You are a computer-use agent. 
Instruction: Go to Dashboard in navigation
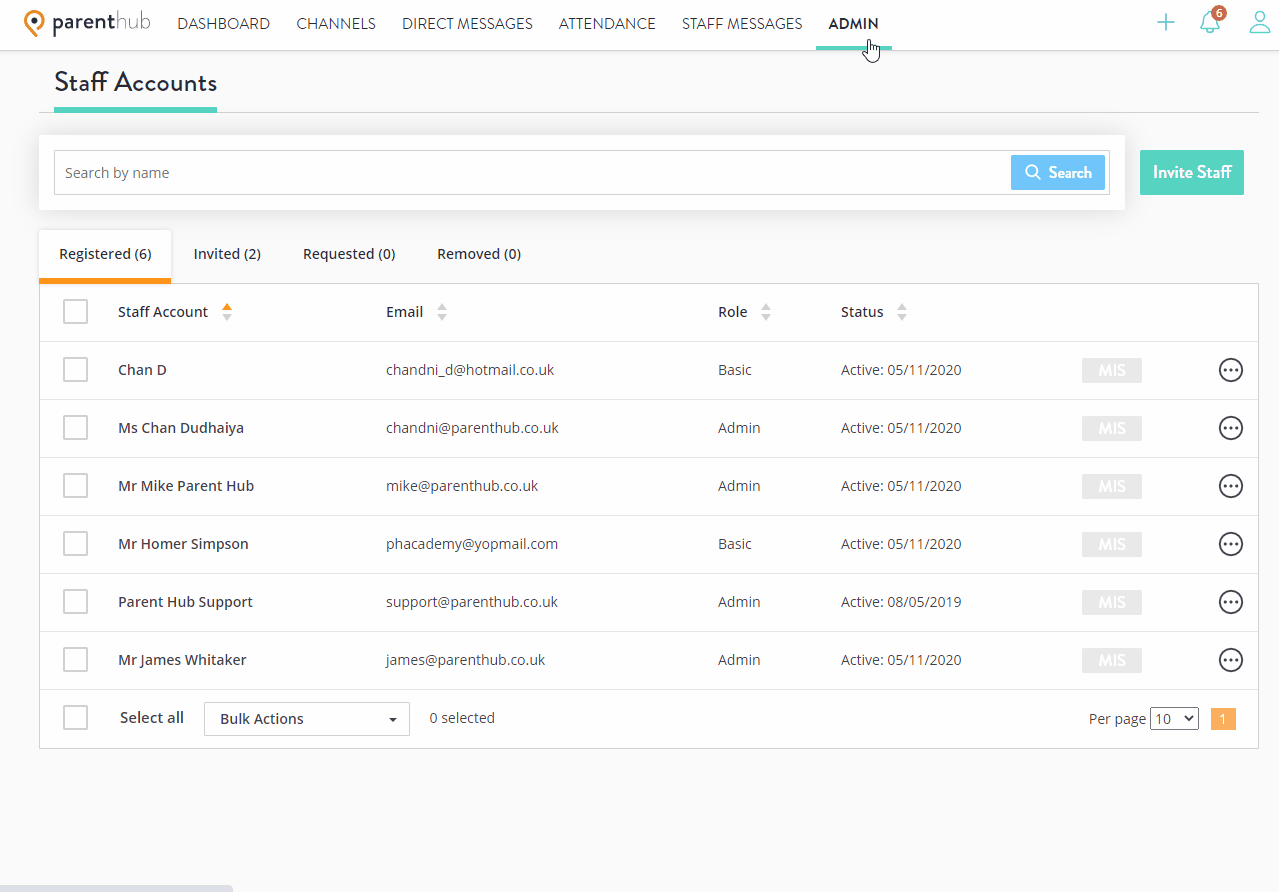(224, 24)
